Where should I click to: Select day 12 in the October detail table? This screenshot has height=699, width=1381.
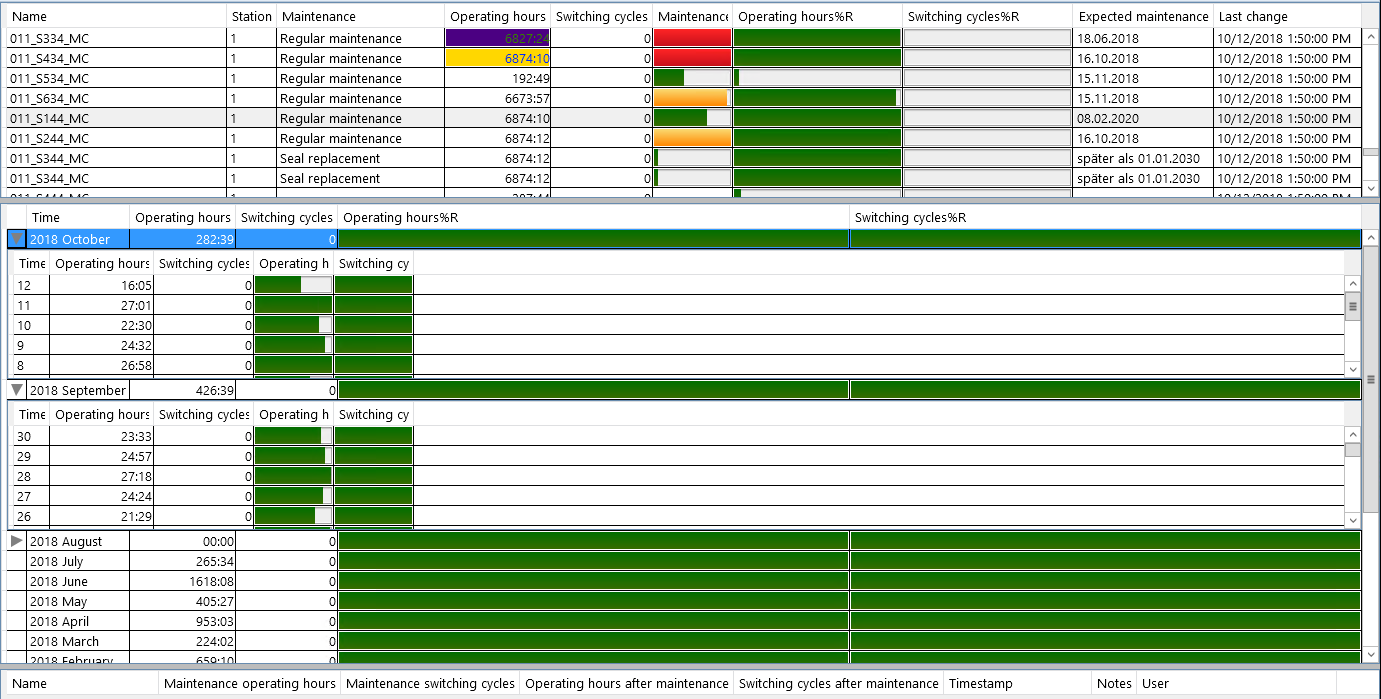676,285
